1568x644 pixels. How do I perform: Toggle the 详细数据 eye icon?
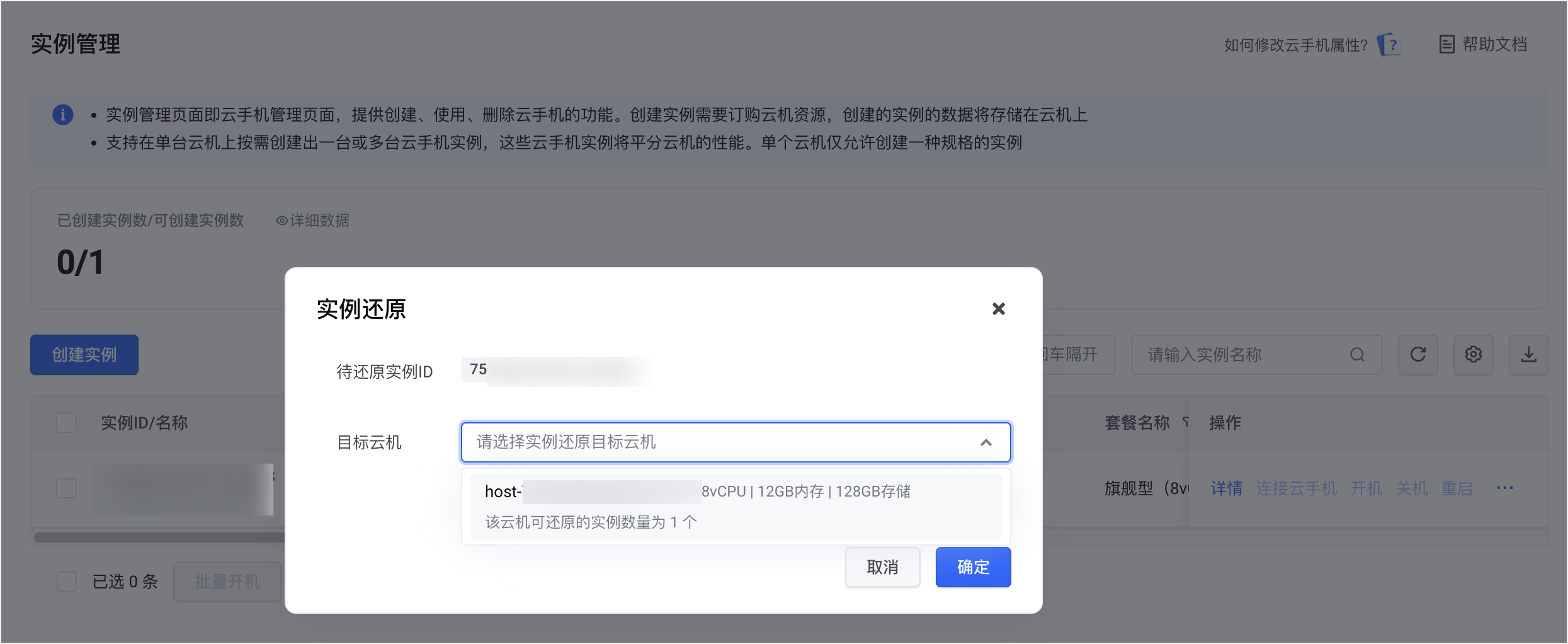[281, 221]
